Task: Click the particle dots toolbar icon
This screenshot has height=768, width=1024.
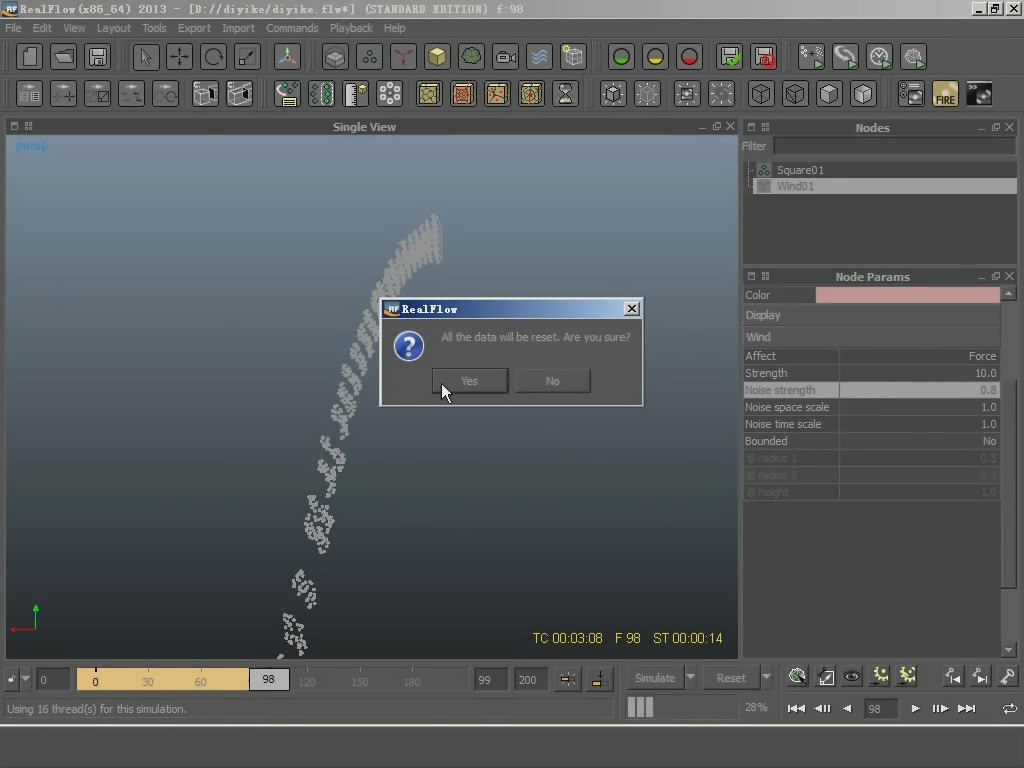Action: [x=389, y=94]
